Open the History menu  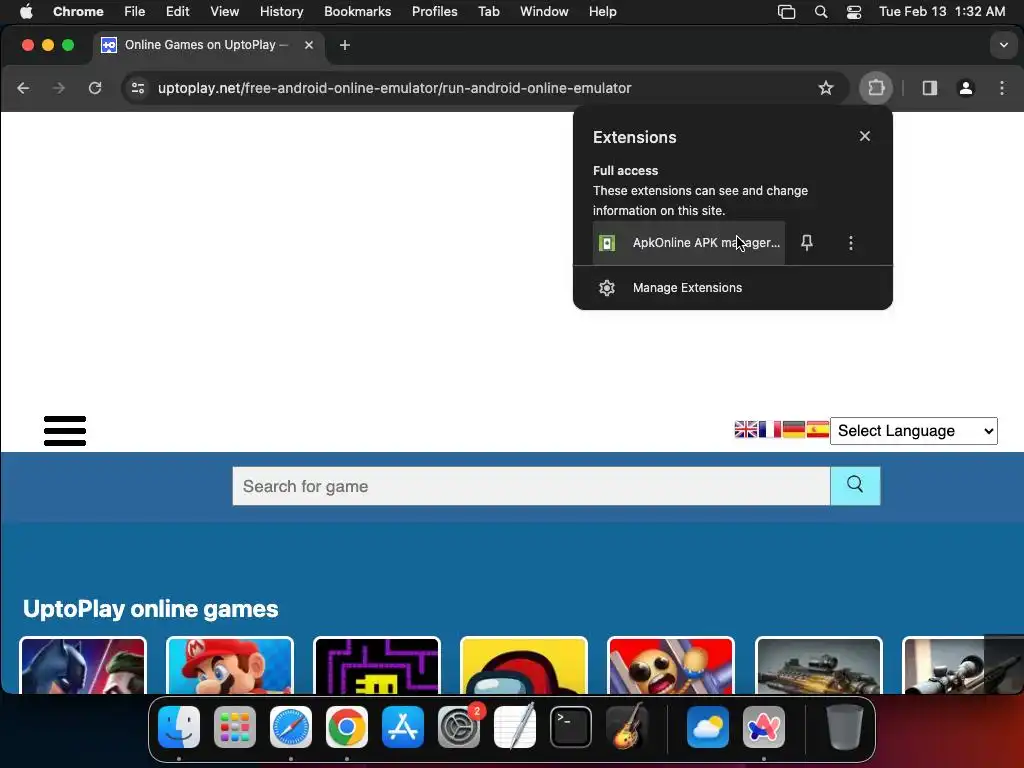(x=281, y=11)
